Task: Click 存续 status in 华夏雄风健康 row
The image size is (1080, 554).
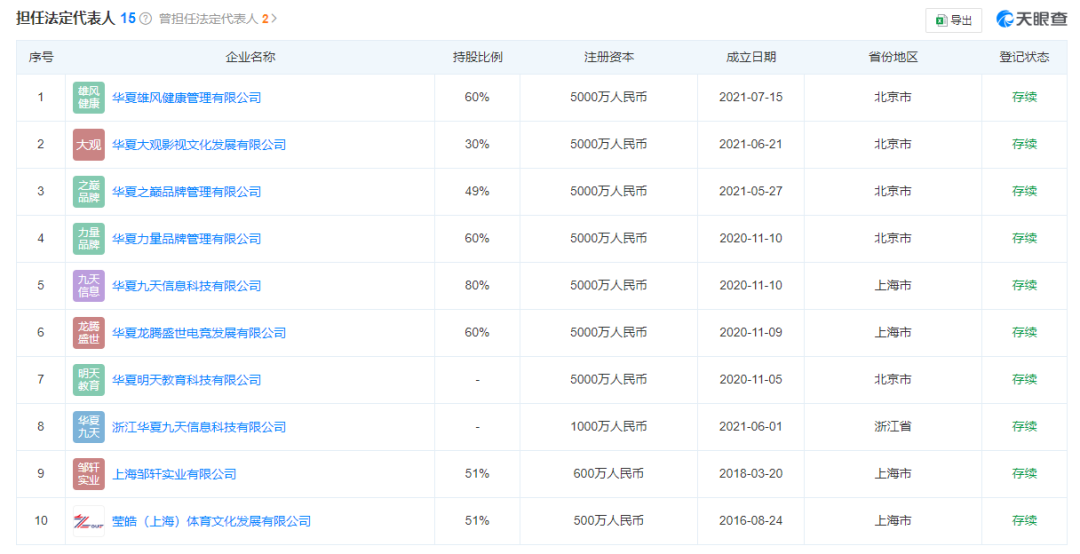Action: (x=1024, y=97)
